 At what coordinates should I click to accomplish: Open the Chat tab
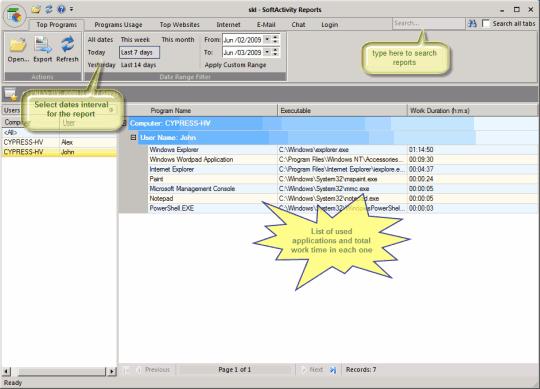tap(298, 25)
